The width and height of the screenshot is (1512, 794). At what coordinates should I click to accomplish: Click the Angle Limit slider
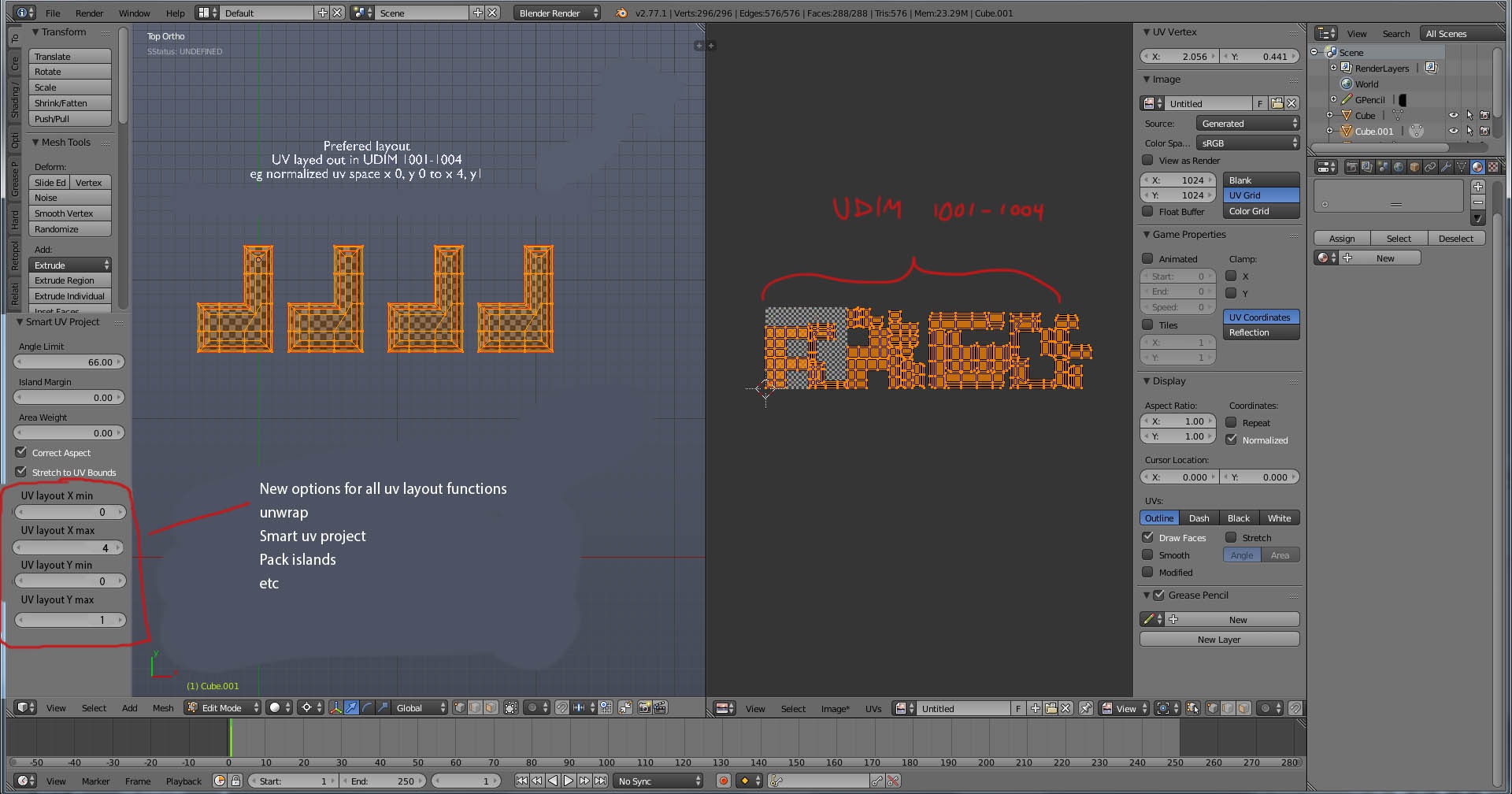click(x=70, y=362)
